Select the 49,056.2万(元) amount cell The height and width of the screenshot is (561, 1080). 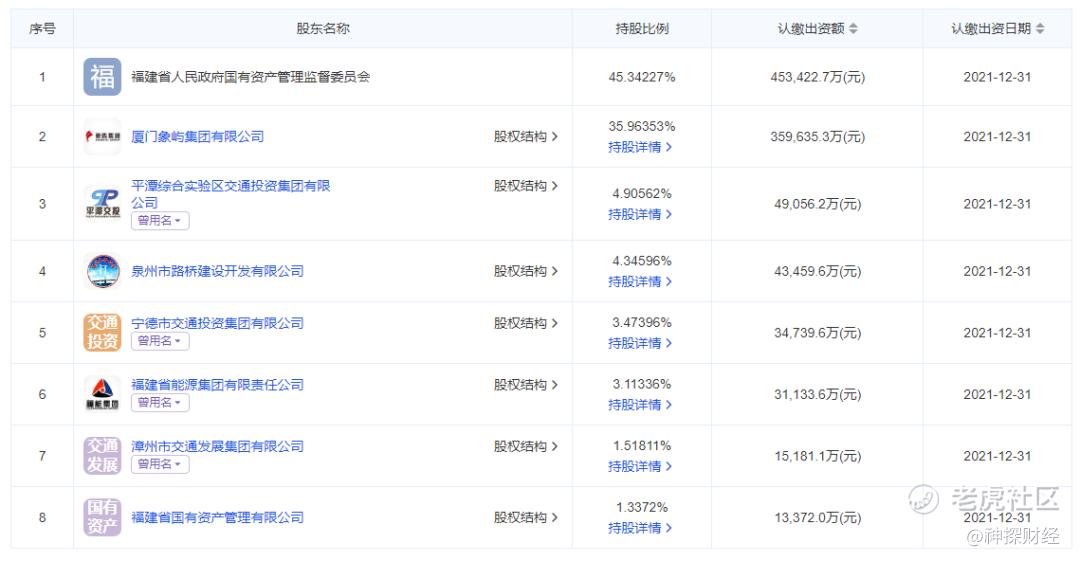point(818,204)
